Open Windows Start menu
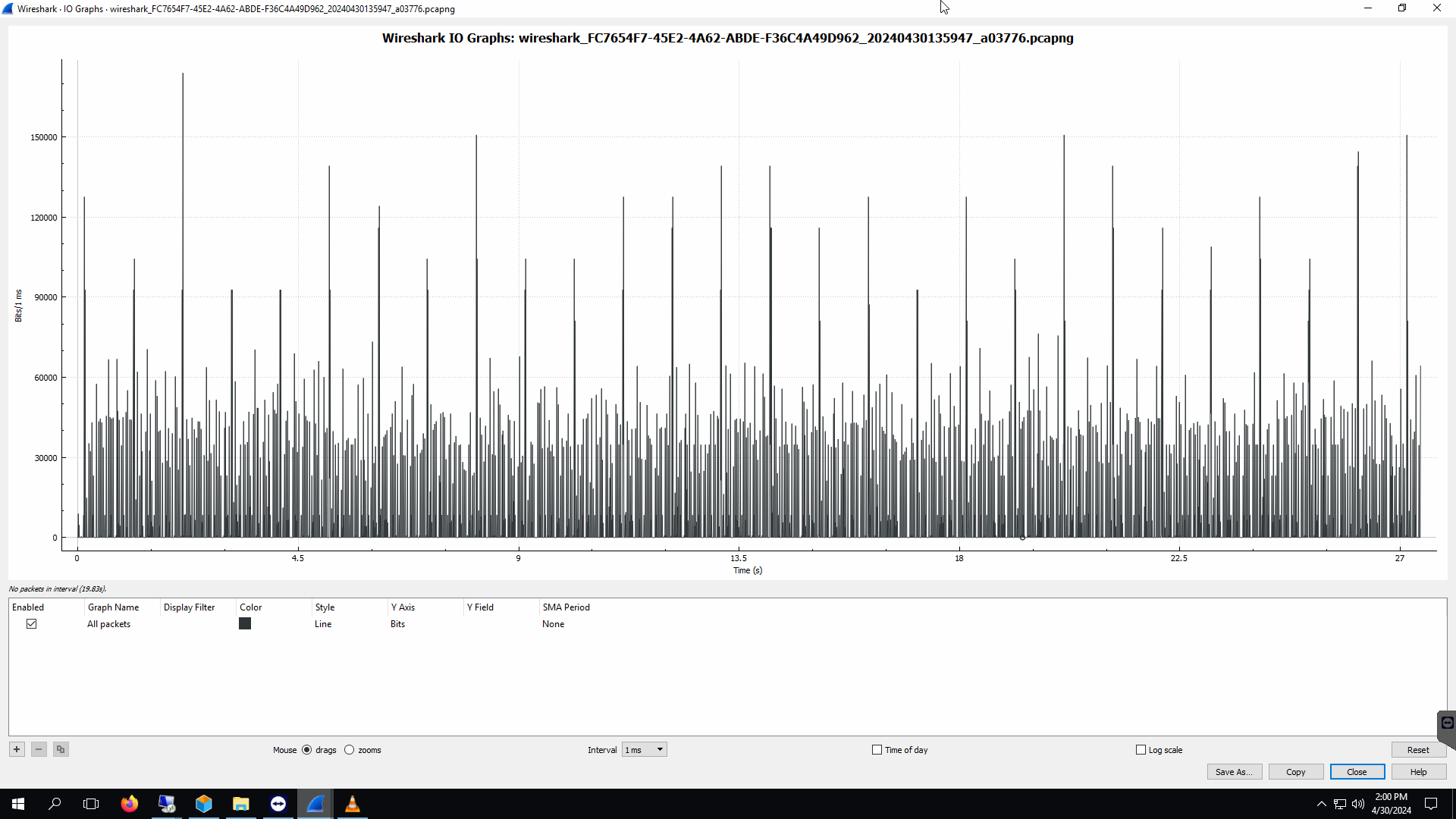This screenshot has width=1456, height=819. (x=18, y=804)
